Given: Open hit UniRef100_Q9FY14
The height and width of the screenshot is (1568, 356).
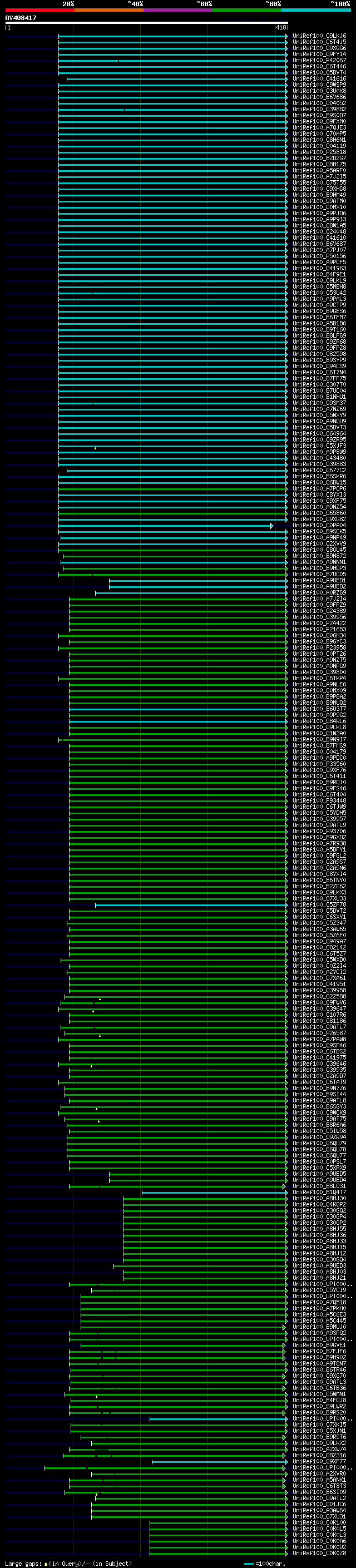Looking at the screenshot, I should (x=319, y=54).
